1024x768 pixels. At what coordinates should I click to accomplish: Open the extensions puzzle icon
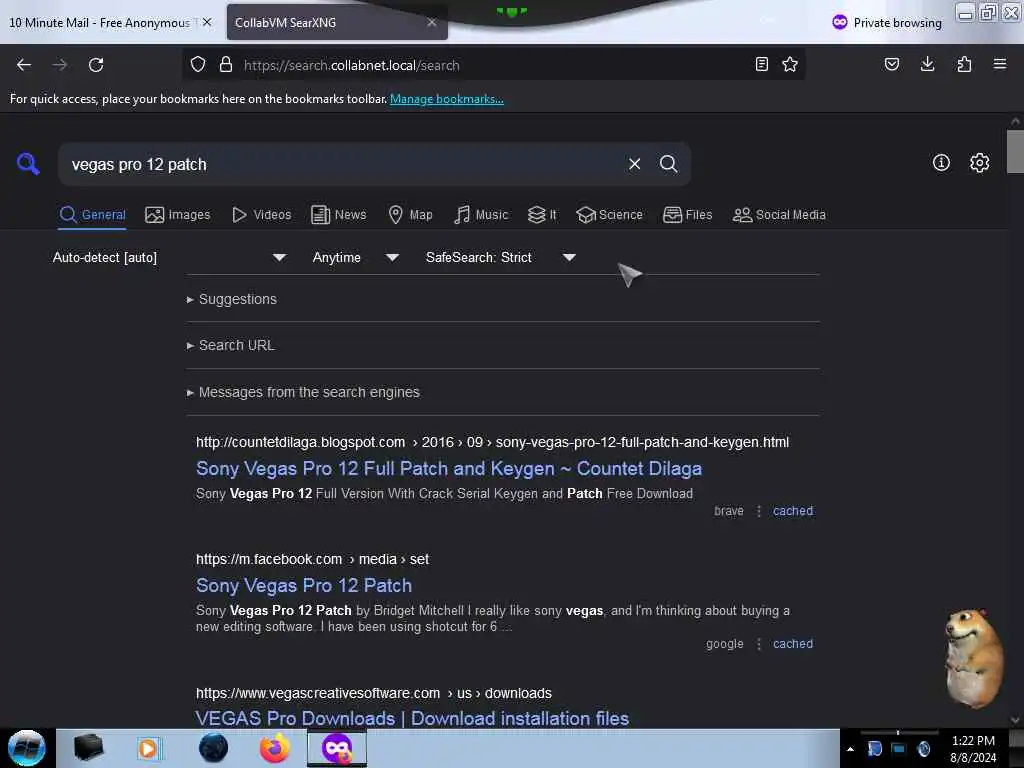click(x=964, y=65)
